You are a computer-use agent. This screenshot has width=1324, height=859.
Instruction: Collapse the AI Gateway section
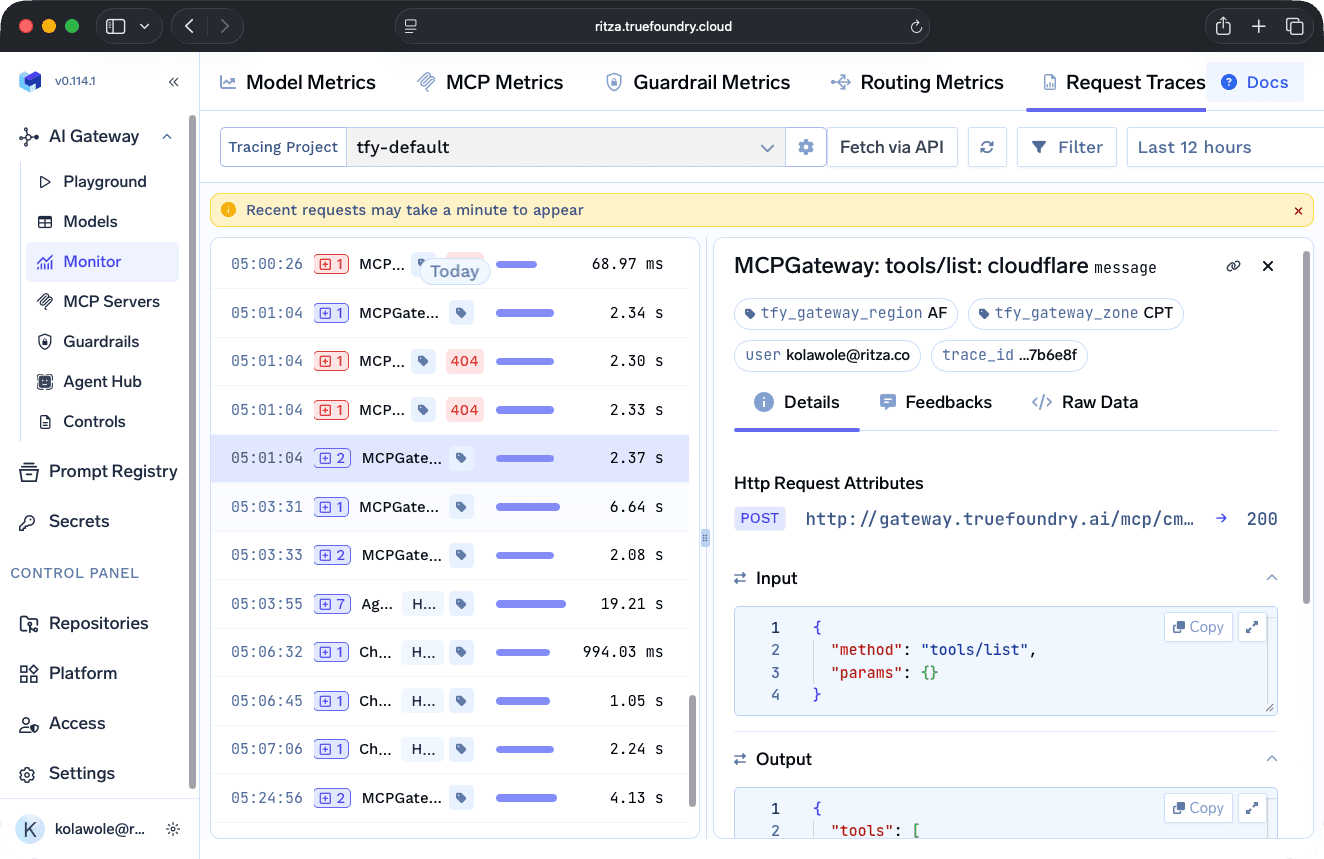point(167,136)
